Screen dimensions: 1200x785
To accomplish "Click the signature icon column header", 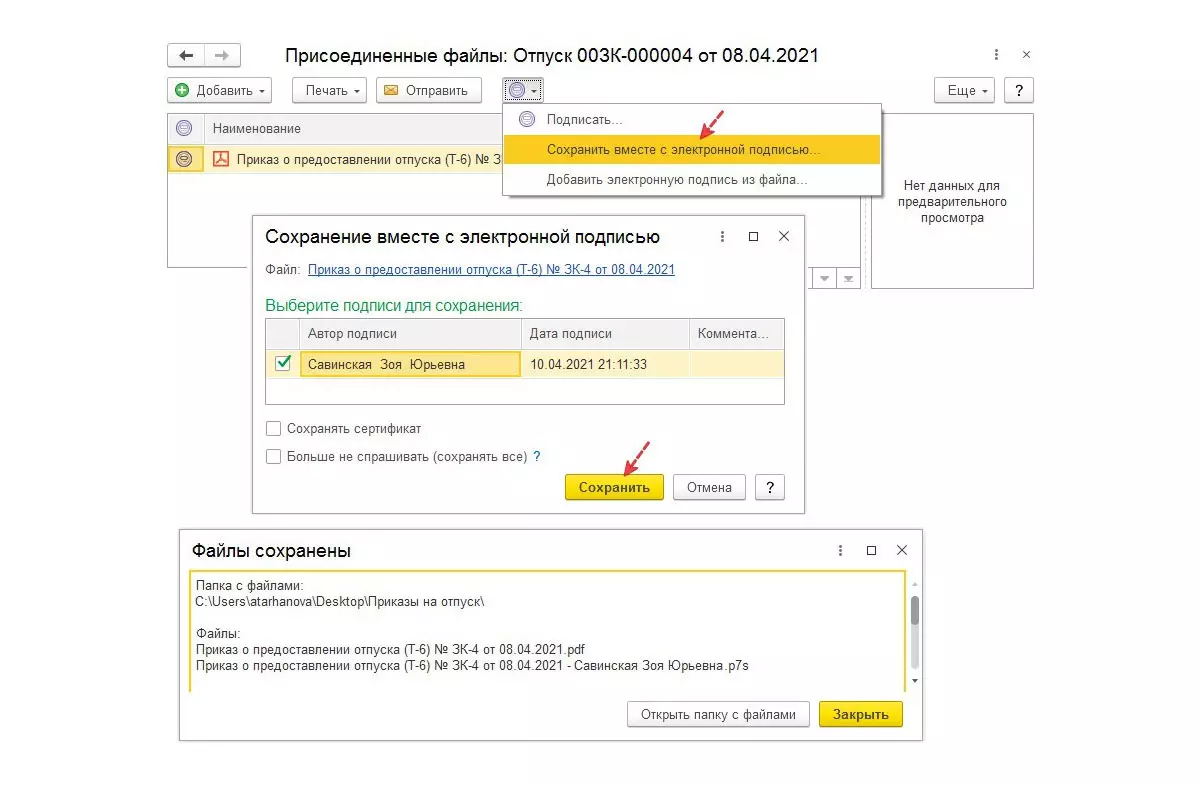I will (x=184, y=128).
